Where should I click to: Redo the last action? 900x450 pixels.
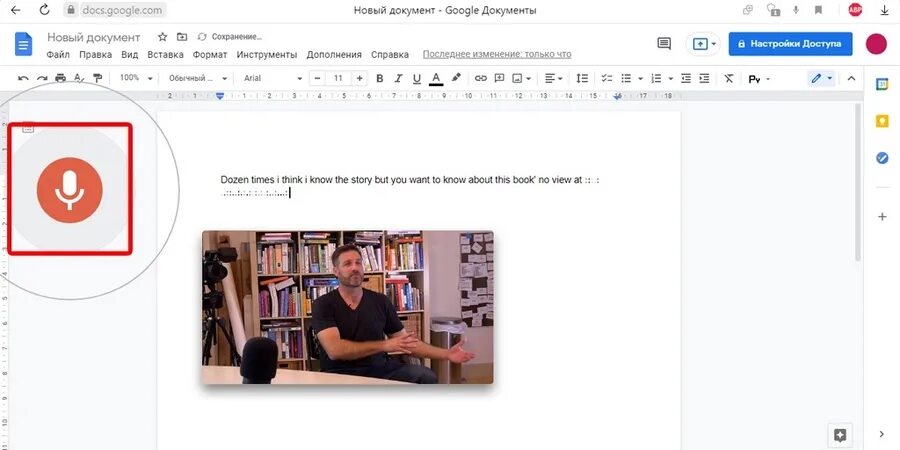[42, 79]
